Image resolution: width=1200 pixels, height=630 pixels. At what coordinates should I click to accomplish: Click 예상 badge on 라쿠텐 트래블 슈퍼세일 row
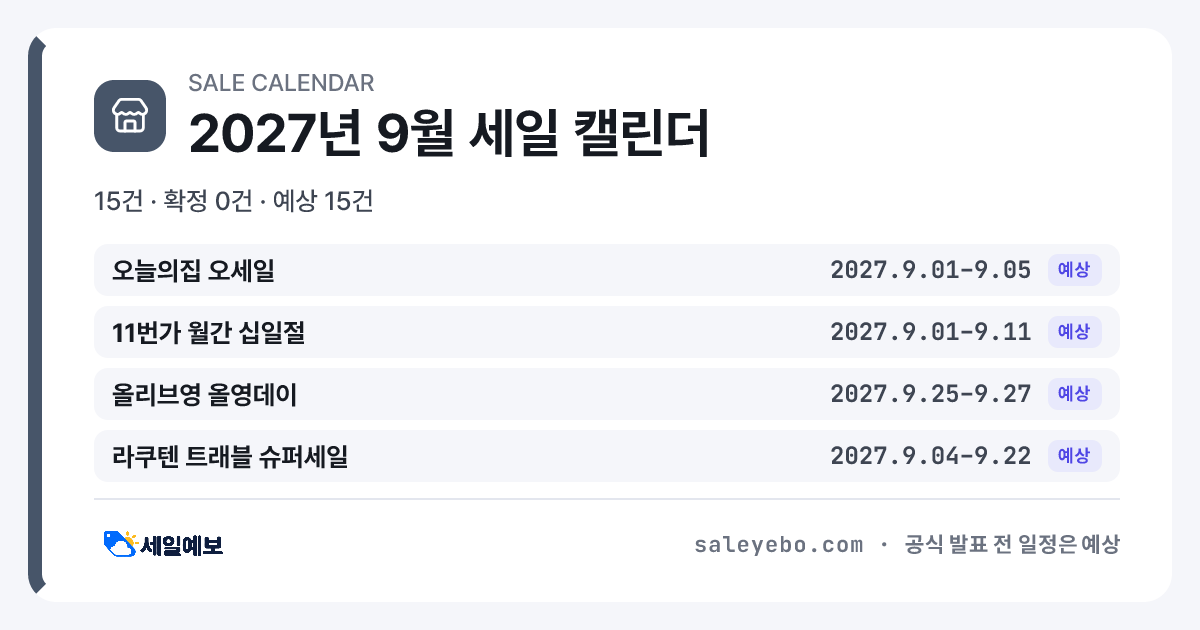1074,456
